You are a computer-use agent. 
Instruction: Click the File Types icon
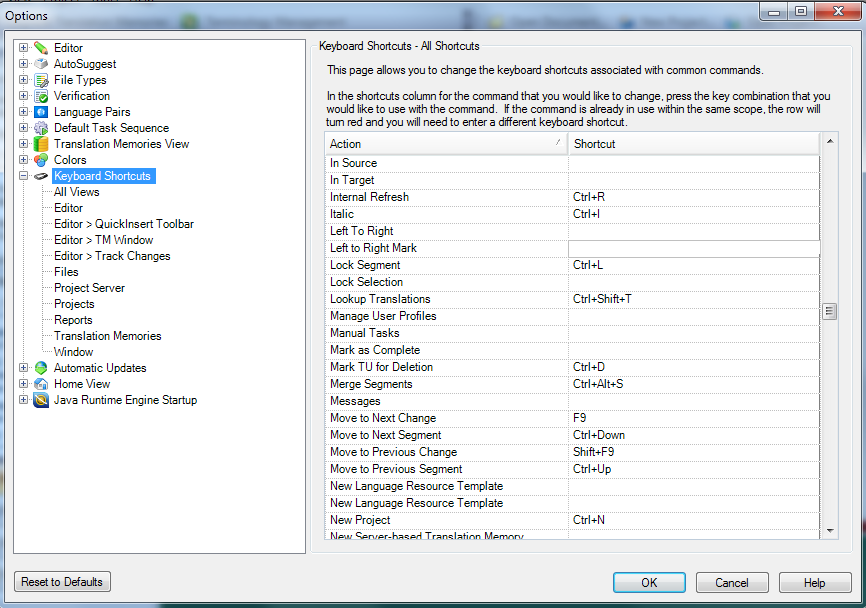[x=41, y=80]
